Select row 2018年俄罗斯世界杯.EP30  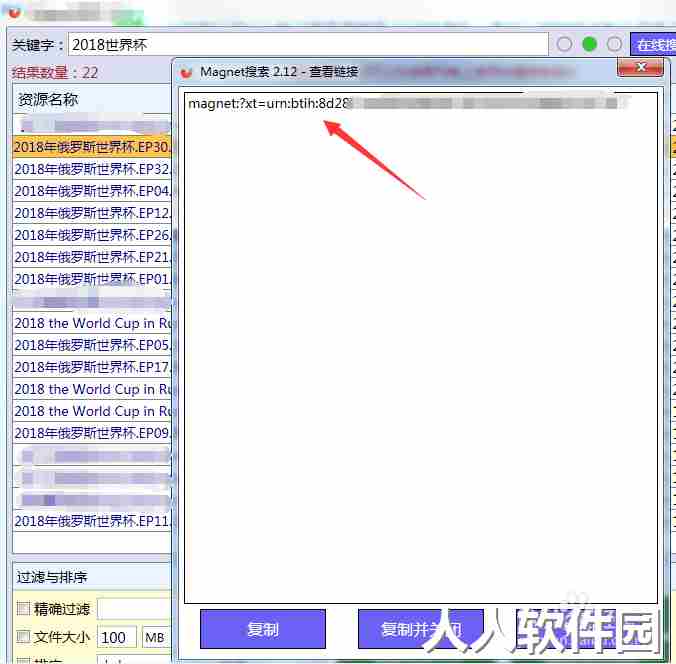point(92,147)
